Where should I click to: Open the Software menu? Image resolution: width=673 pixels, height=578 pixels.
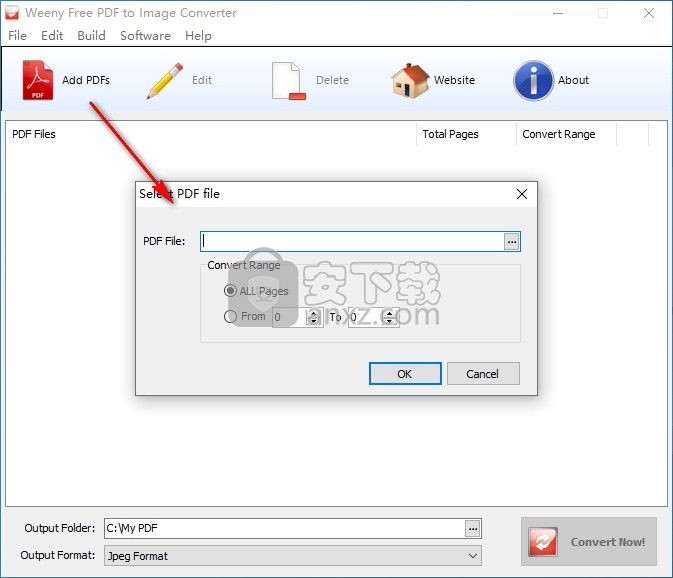(145, 36)
